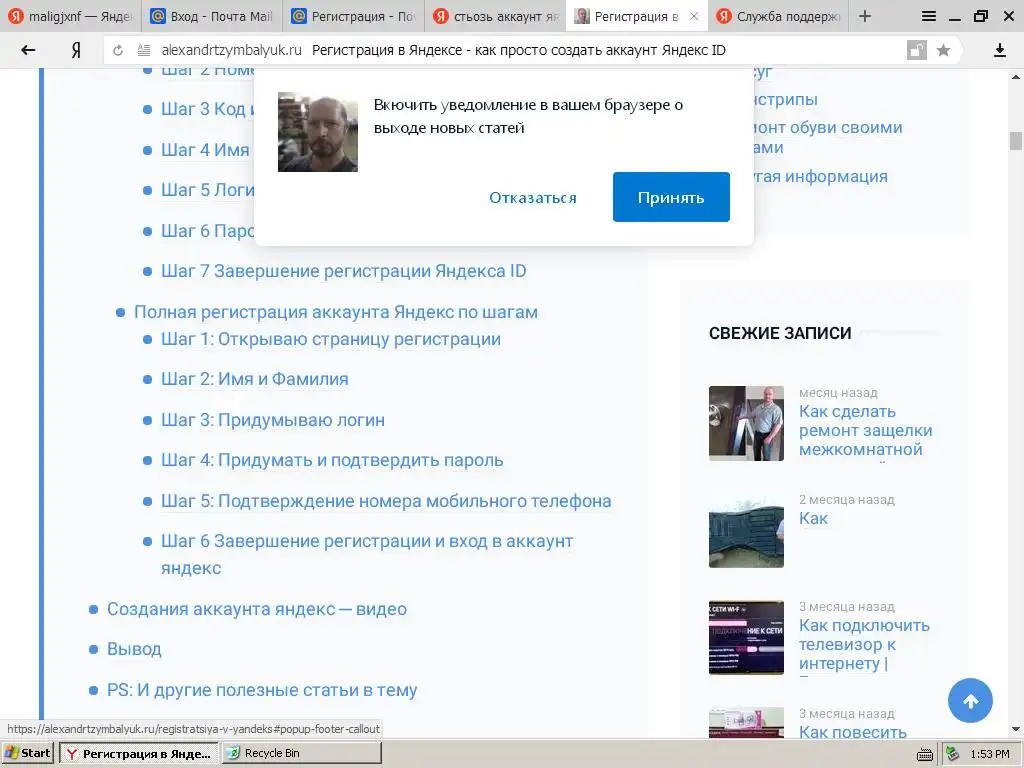Open the Как повесить article link
The width and height of the screenshot is (1024, 768).
(852, 732)
